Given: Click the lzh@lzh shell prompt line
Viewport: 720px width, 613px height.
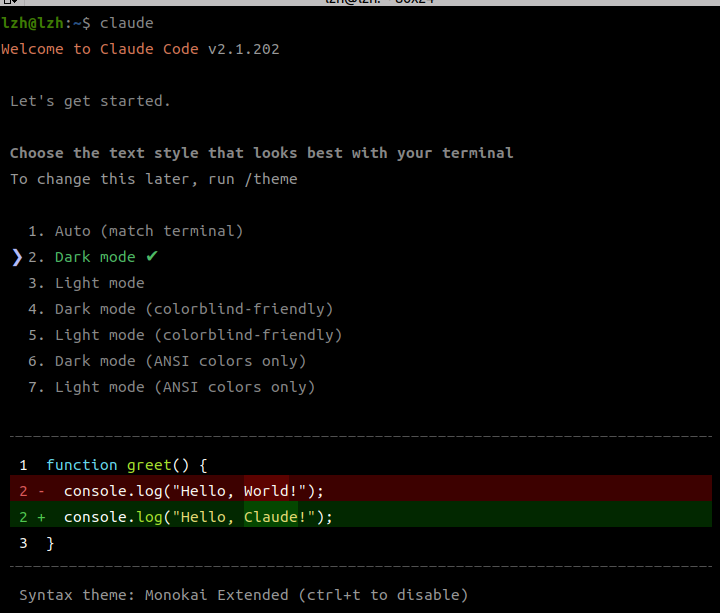Looking at the screenshot, I should click(77, 23).
